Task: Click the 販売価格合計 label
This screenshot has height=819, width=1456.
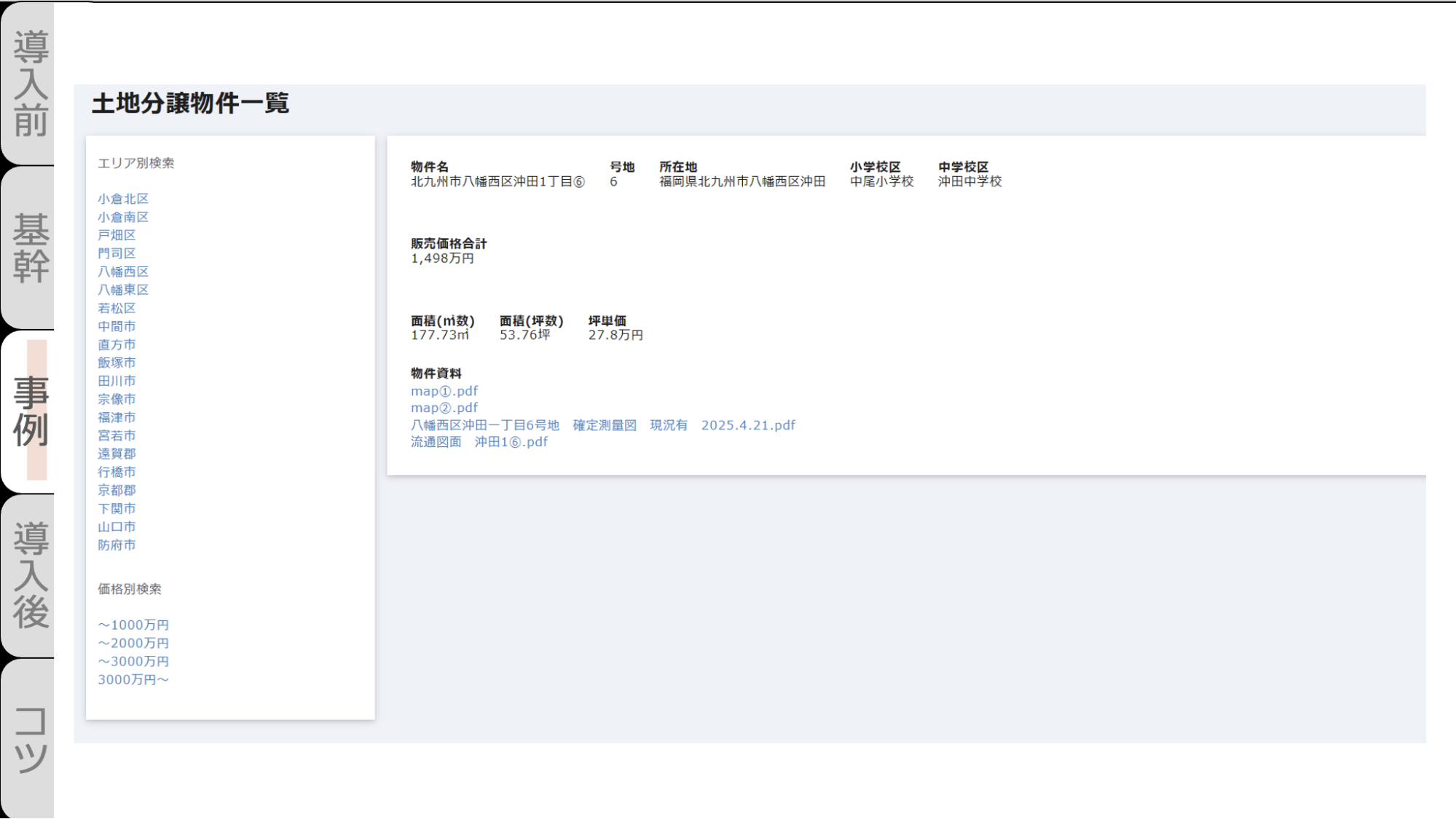Action: coord(449,244)
